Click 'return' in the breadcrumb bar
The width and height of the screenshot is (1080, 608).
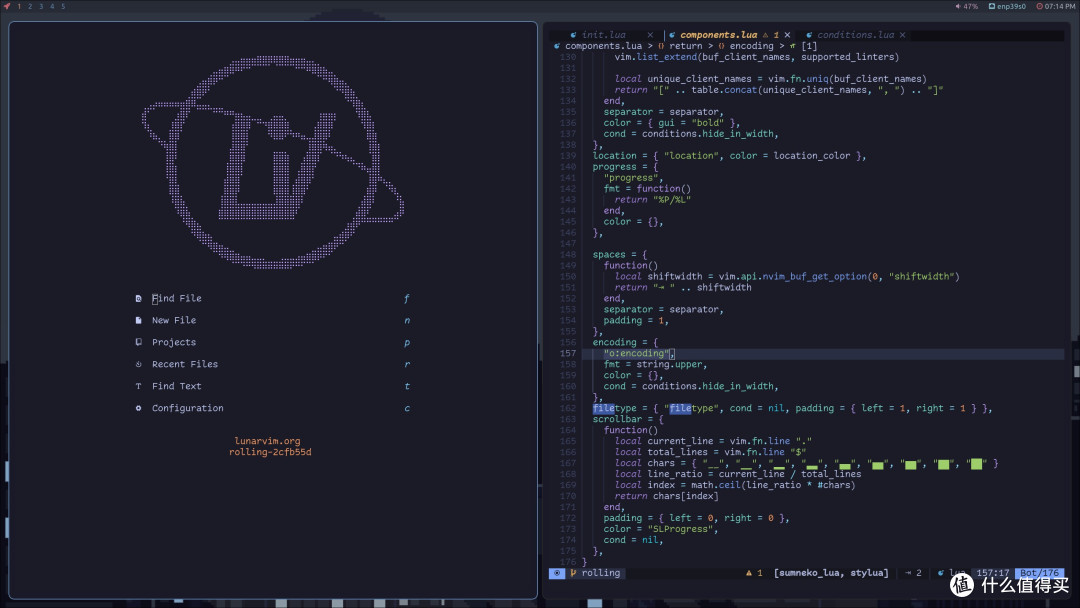(x=685, y=46)
